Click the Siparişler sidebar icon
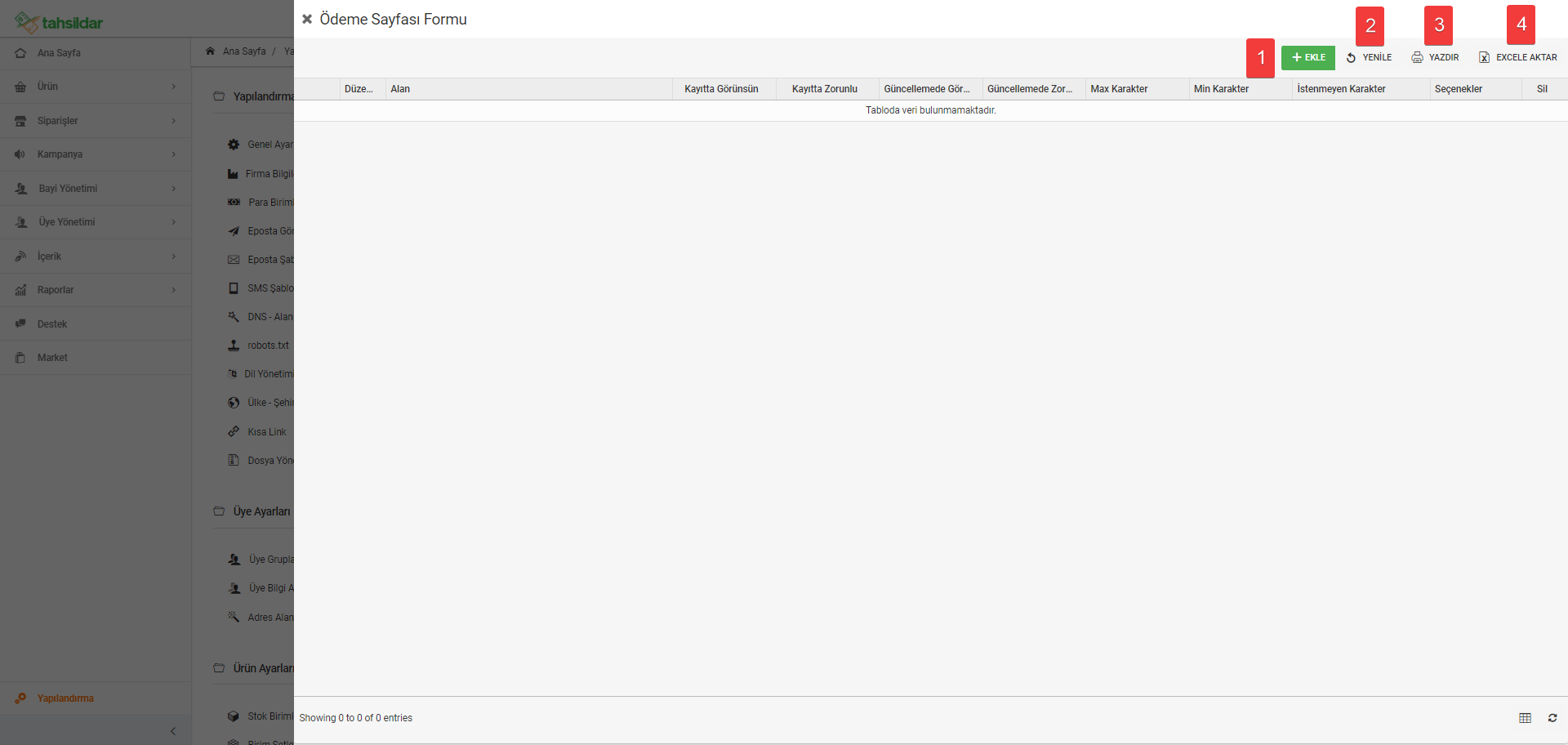 (20, 121)
